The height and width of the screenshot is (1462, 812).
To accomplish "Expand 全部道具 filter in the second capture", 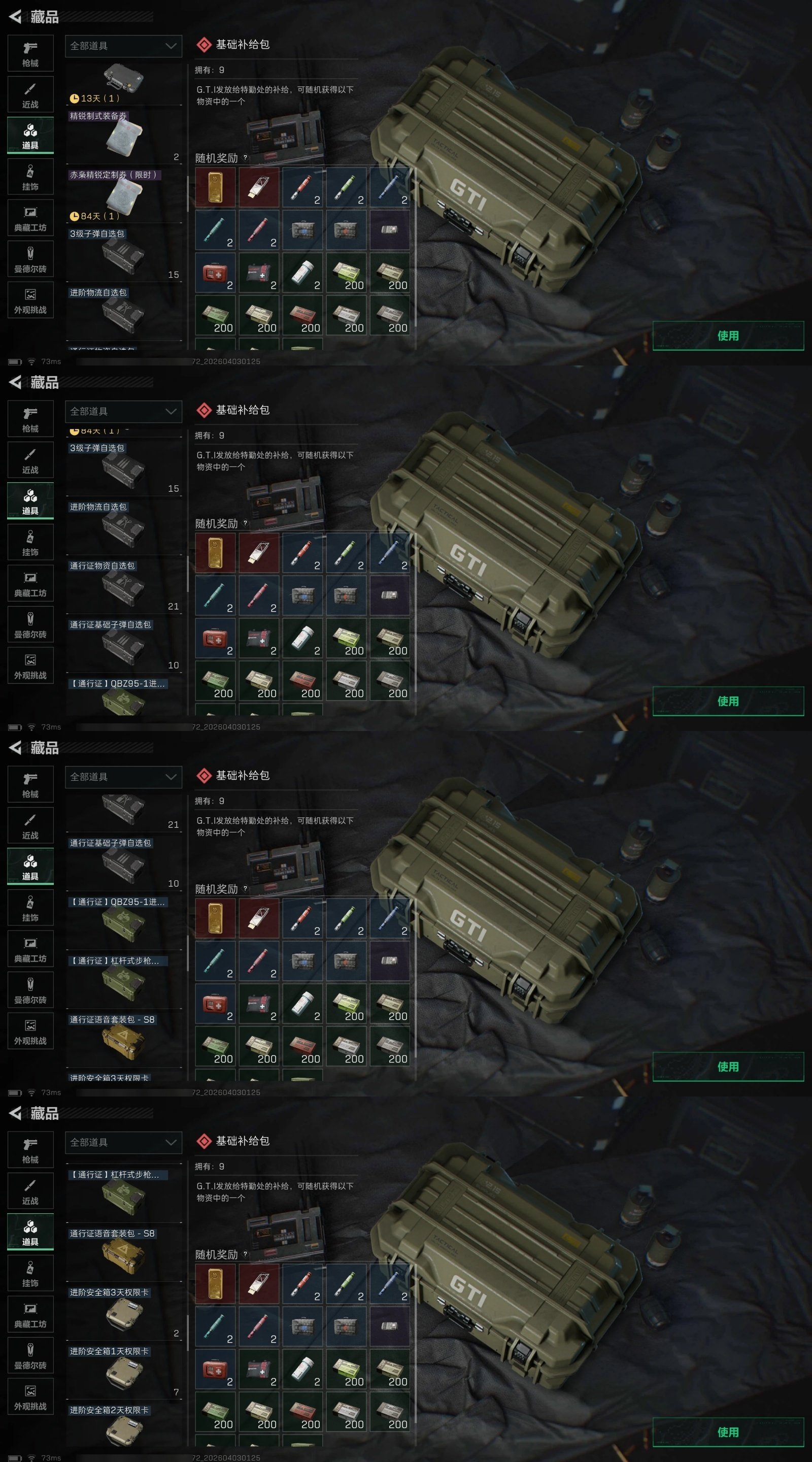I will (123, 412).
